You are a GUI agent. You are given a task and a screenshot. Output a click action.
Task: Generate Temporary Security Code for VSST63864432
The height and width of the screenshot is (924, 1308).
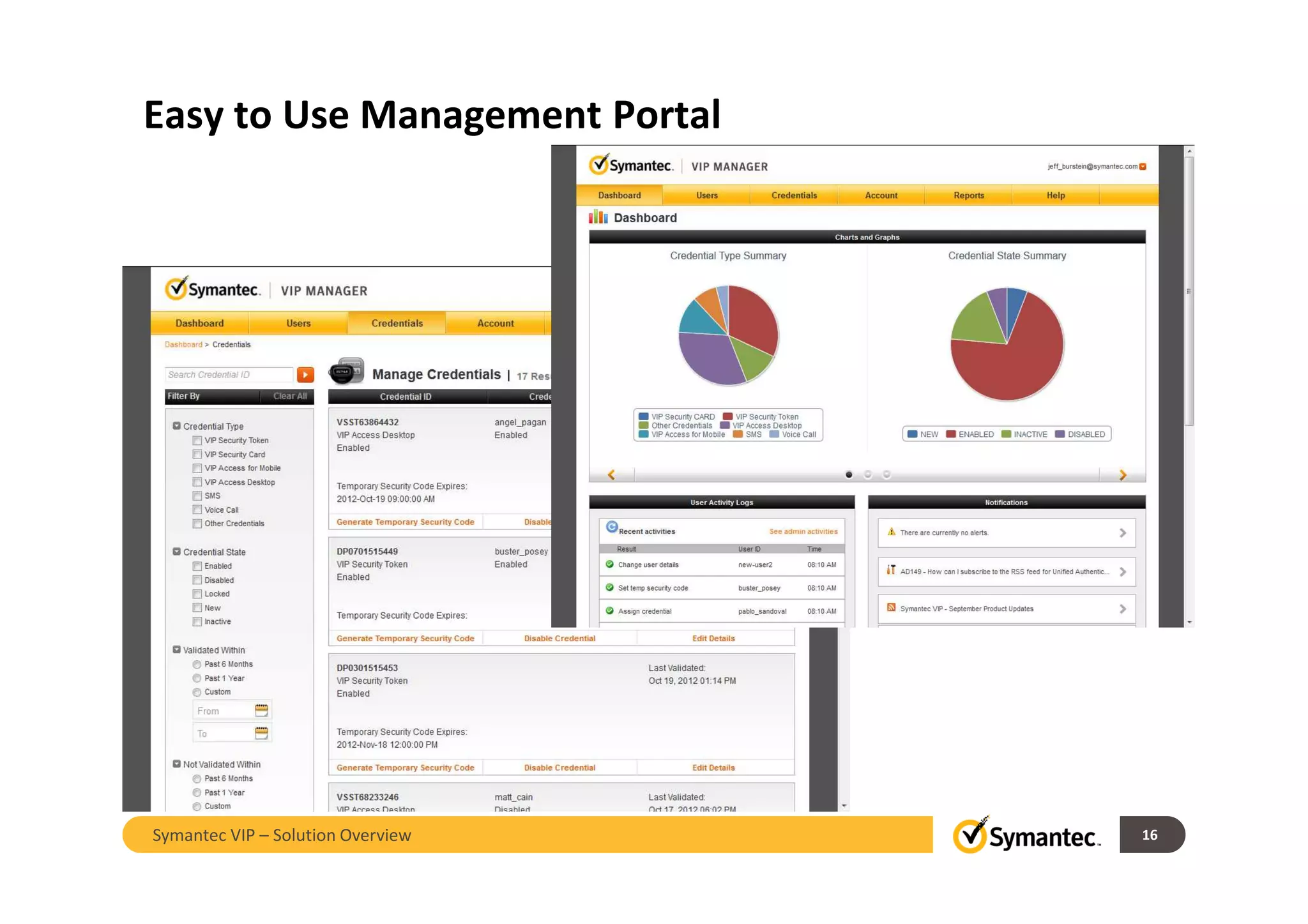pyautogui.click(x=405, y=522)
